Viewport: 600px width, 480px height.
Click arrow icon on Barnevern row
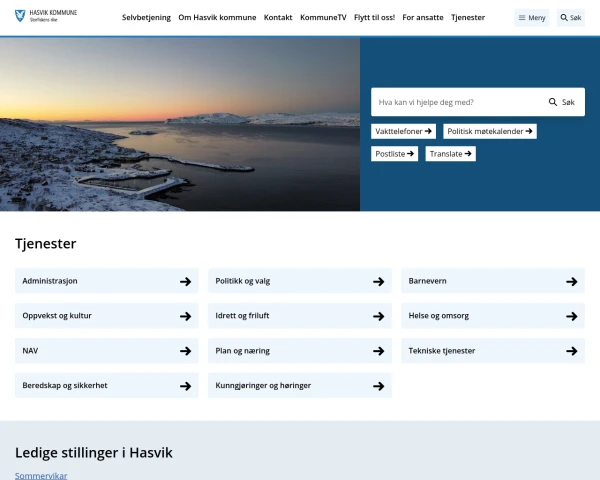[x=572, y=282]
